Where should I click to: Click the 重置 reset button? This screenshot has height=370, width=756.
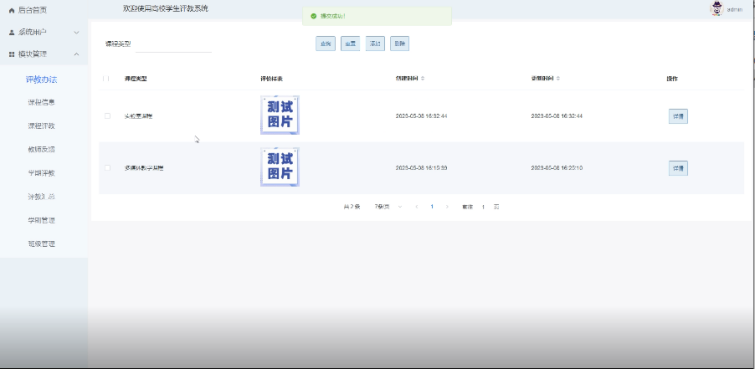pyautogui.click(x=350, y=43)
